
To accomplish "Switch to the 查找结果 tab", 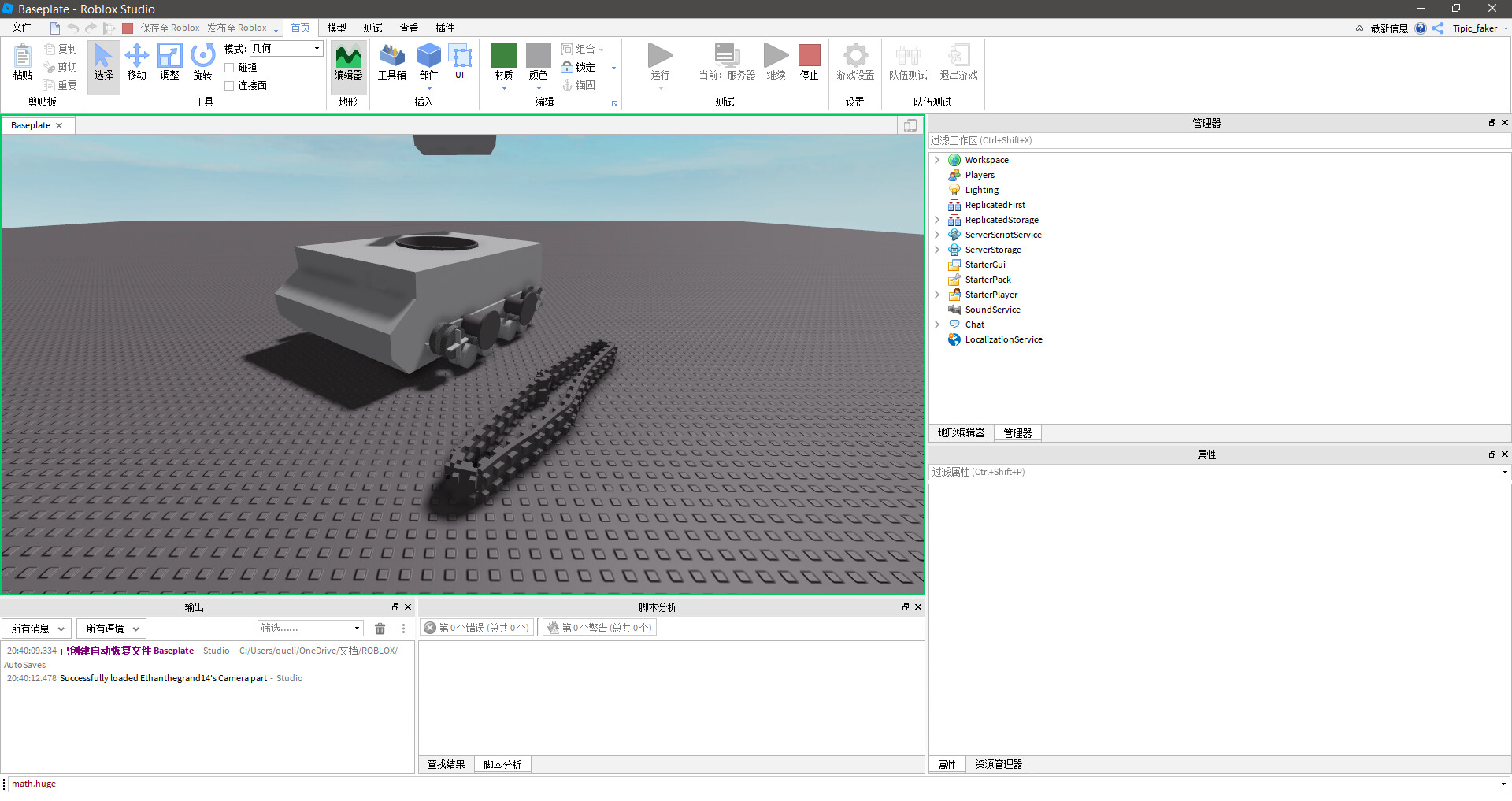I will (447, 765).
